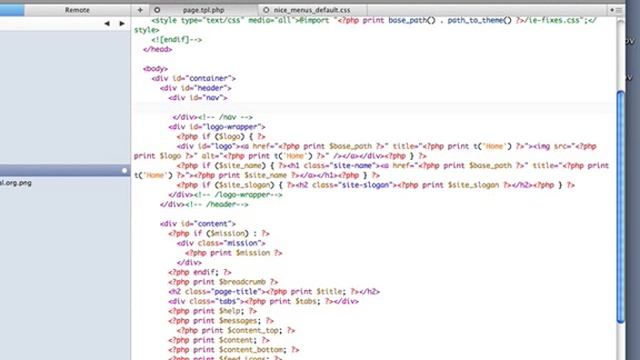Click the </div><!-- /header--> line
The height and width of the screenshot is (360, 640).
point(204,204)
